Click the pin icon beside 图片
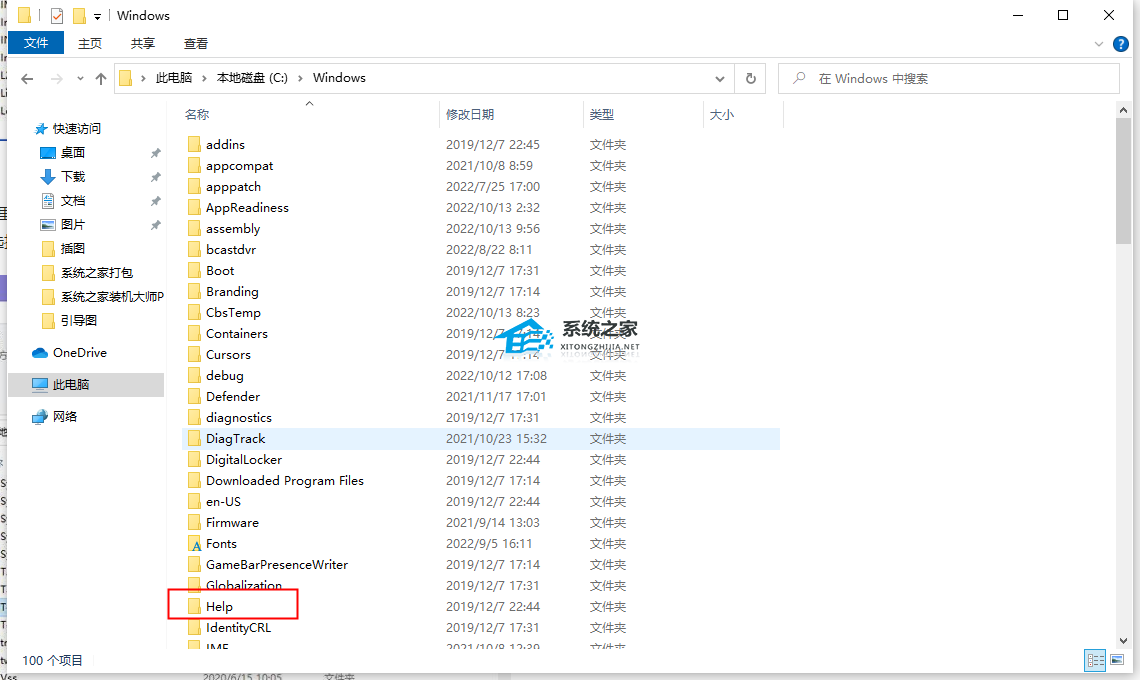This screenshot has height=680, width=1140. point(155,225)
